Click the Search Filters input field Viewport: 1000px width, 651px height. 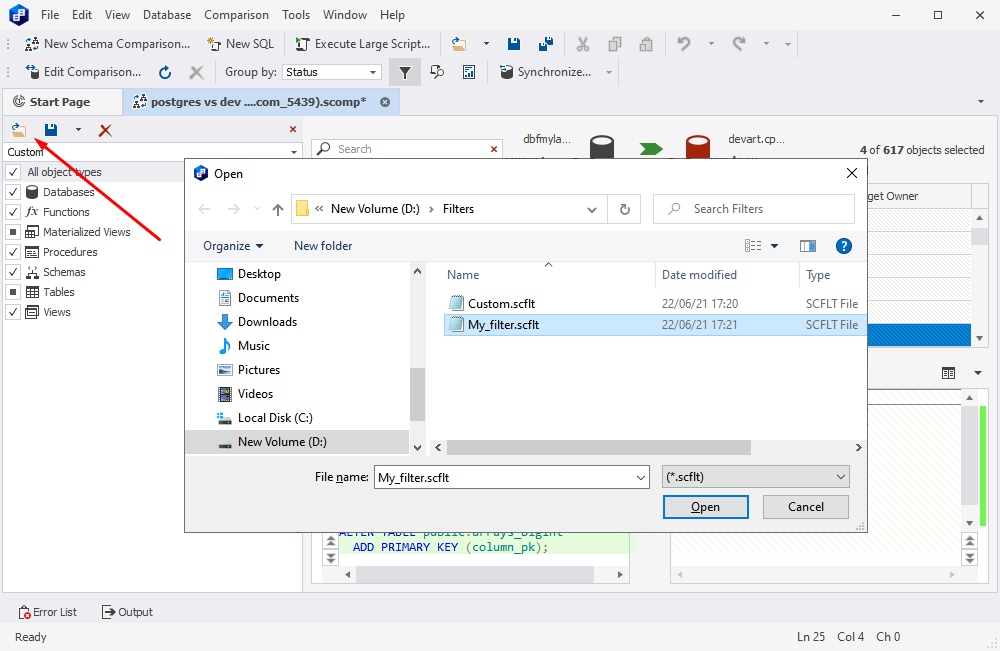(754, 209)
